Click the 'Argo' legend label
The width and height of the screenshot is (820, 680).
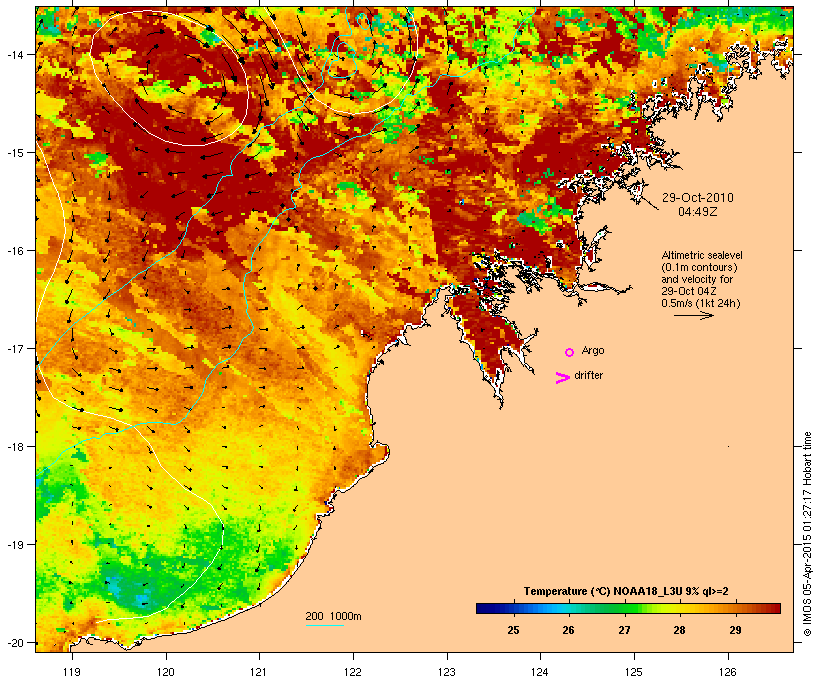tap(593, 350)
